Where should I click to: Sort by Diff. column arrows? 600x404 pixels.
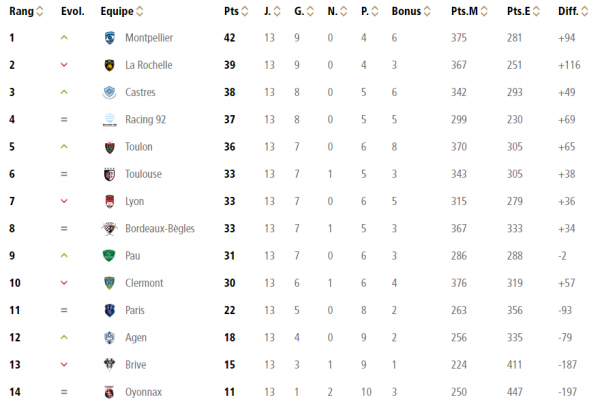tap(584, 11)
